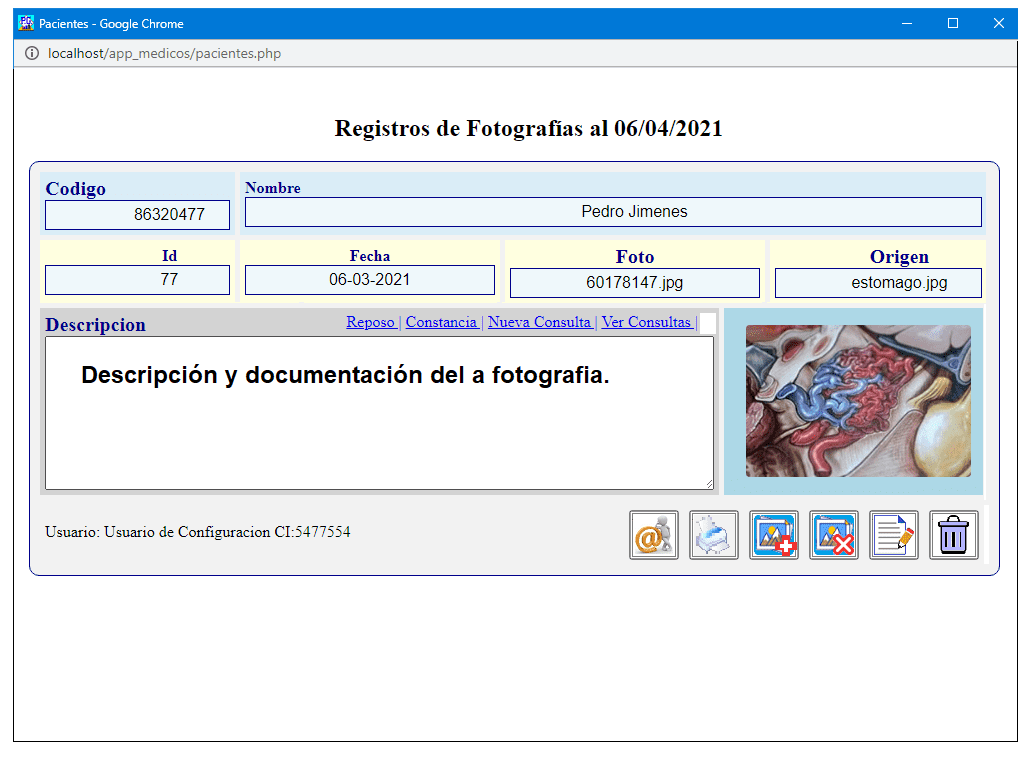Click the Codigo label
1026x760 pixels.
pyautogui.click(x=75, y=189)
